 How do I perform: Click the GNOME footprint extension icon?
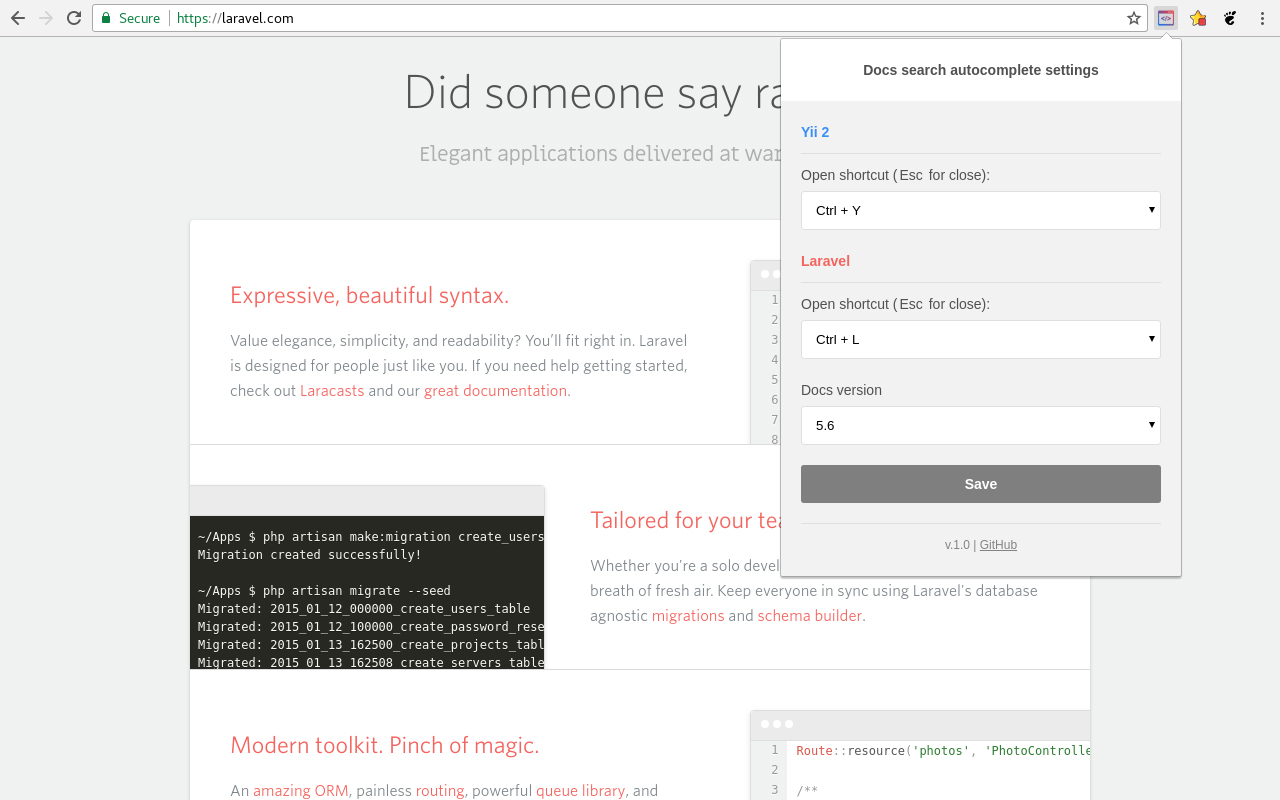1228,17
